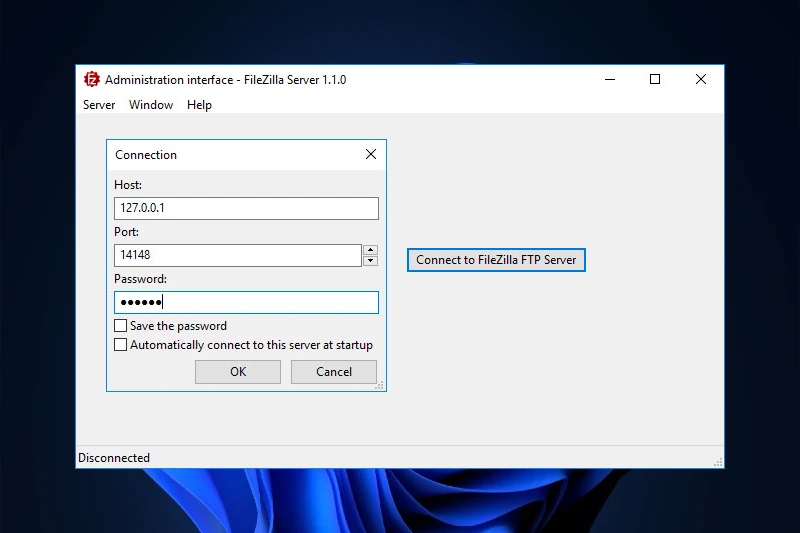The height and width of the screenshot is (533, 800).
Task: Minimize the FileZilla Server window
Action: [608, 79]
